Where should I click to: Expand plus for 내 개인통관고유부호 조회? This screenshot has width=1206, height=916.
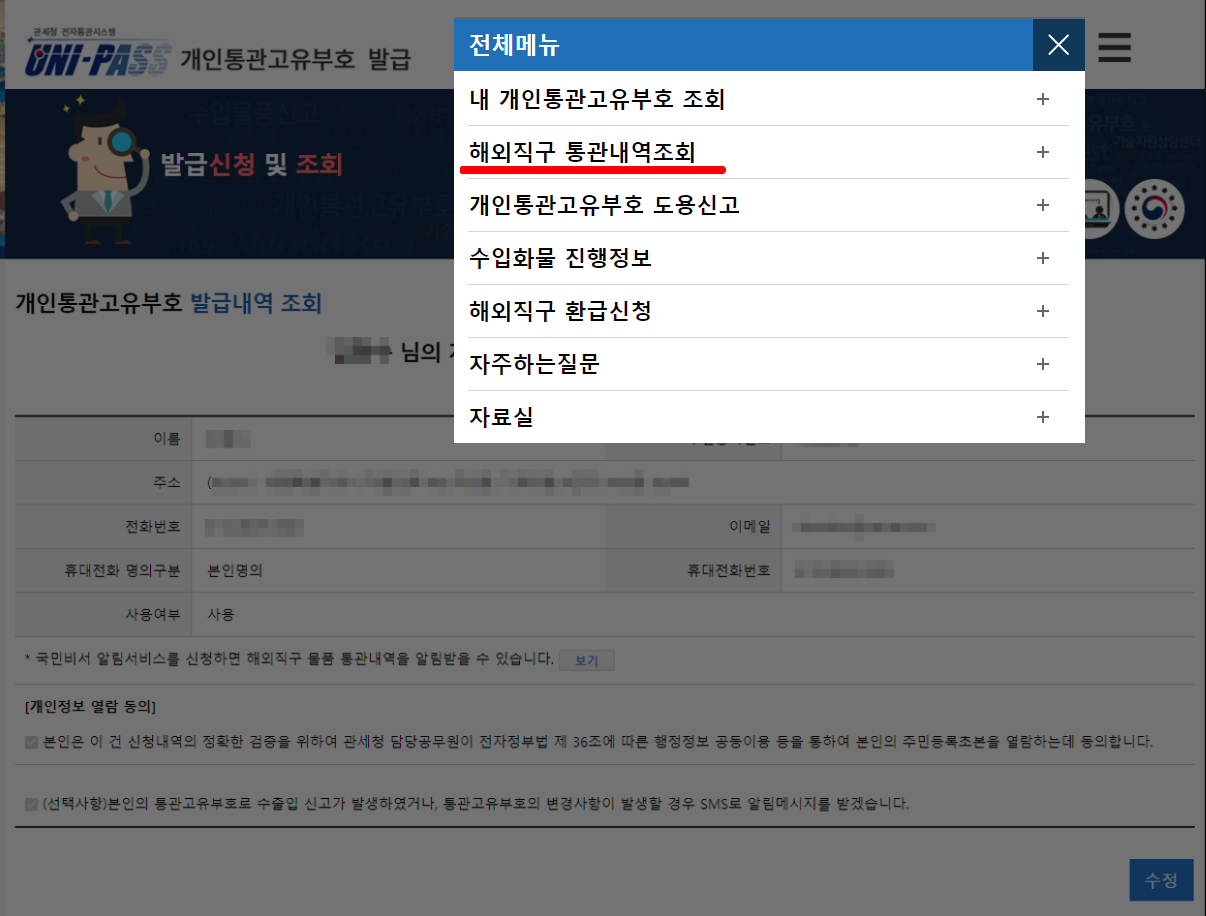1043,99
